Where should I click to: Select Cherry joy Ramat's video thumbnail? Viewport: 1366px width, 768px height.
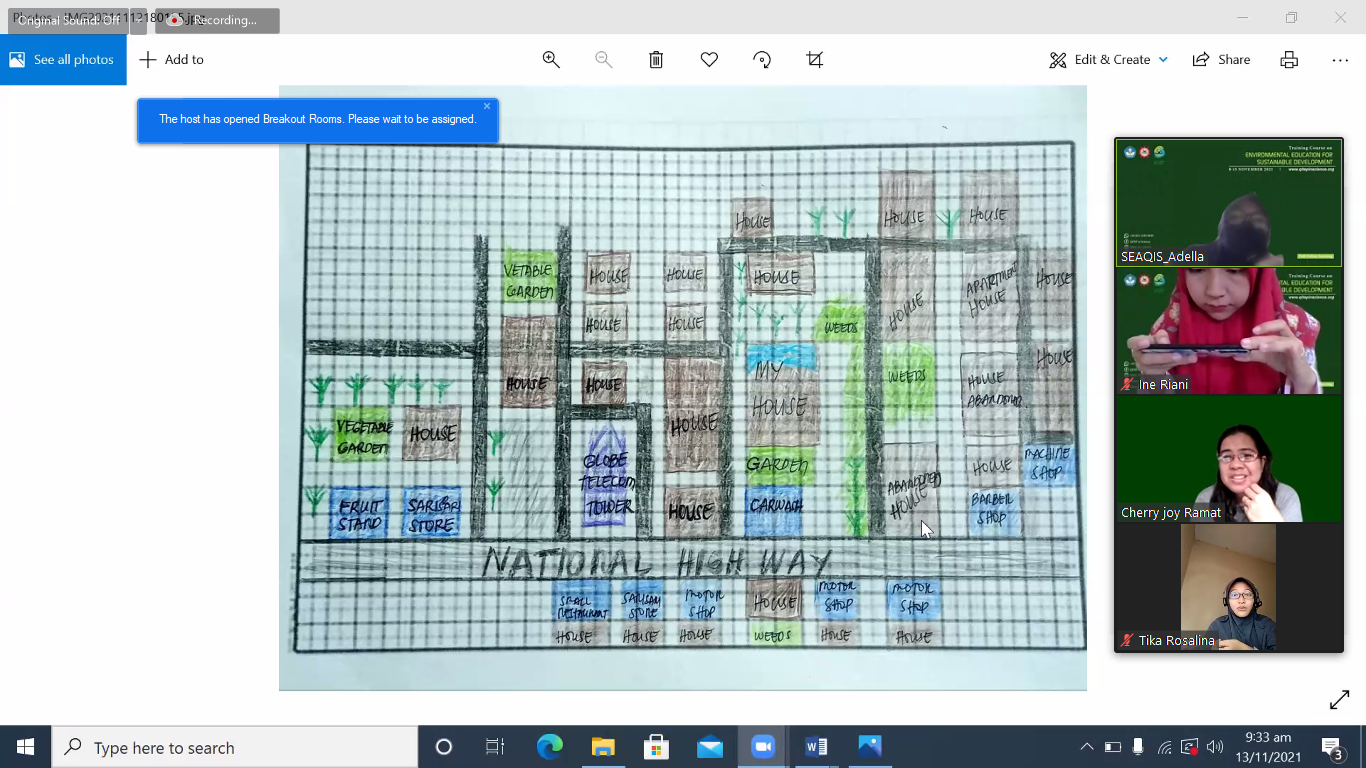(x=1229, y=458)
